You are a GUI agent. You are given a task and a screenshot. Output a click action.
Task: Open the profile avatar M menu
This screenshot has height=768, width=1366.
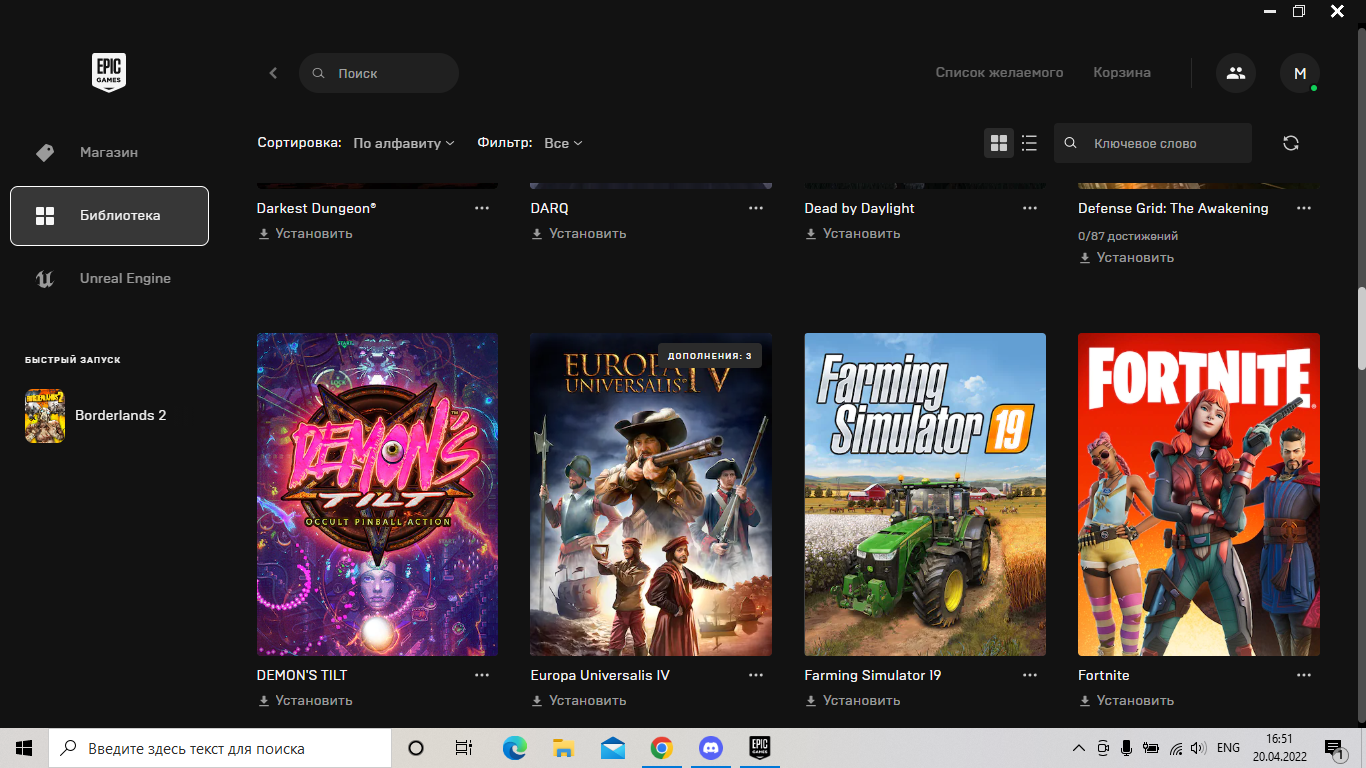1300,73
